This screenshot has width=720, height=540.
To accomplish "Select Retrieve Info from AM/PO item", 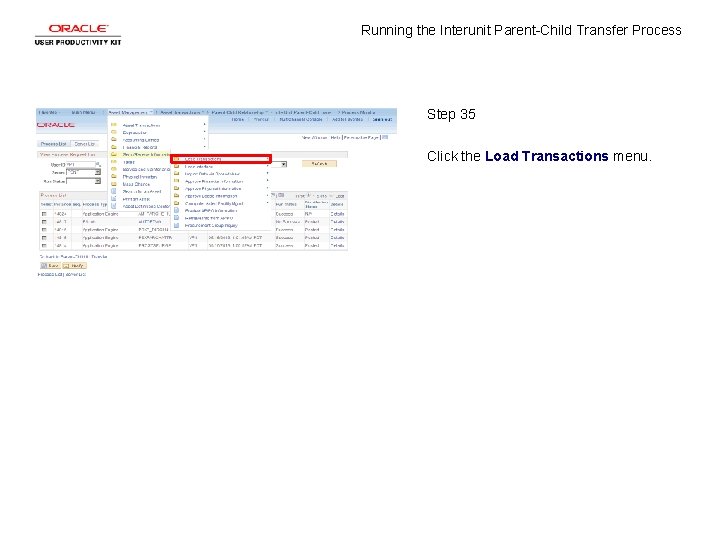I will (209, 218).
